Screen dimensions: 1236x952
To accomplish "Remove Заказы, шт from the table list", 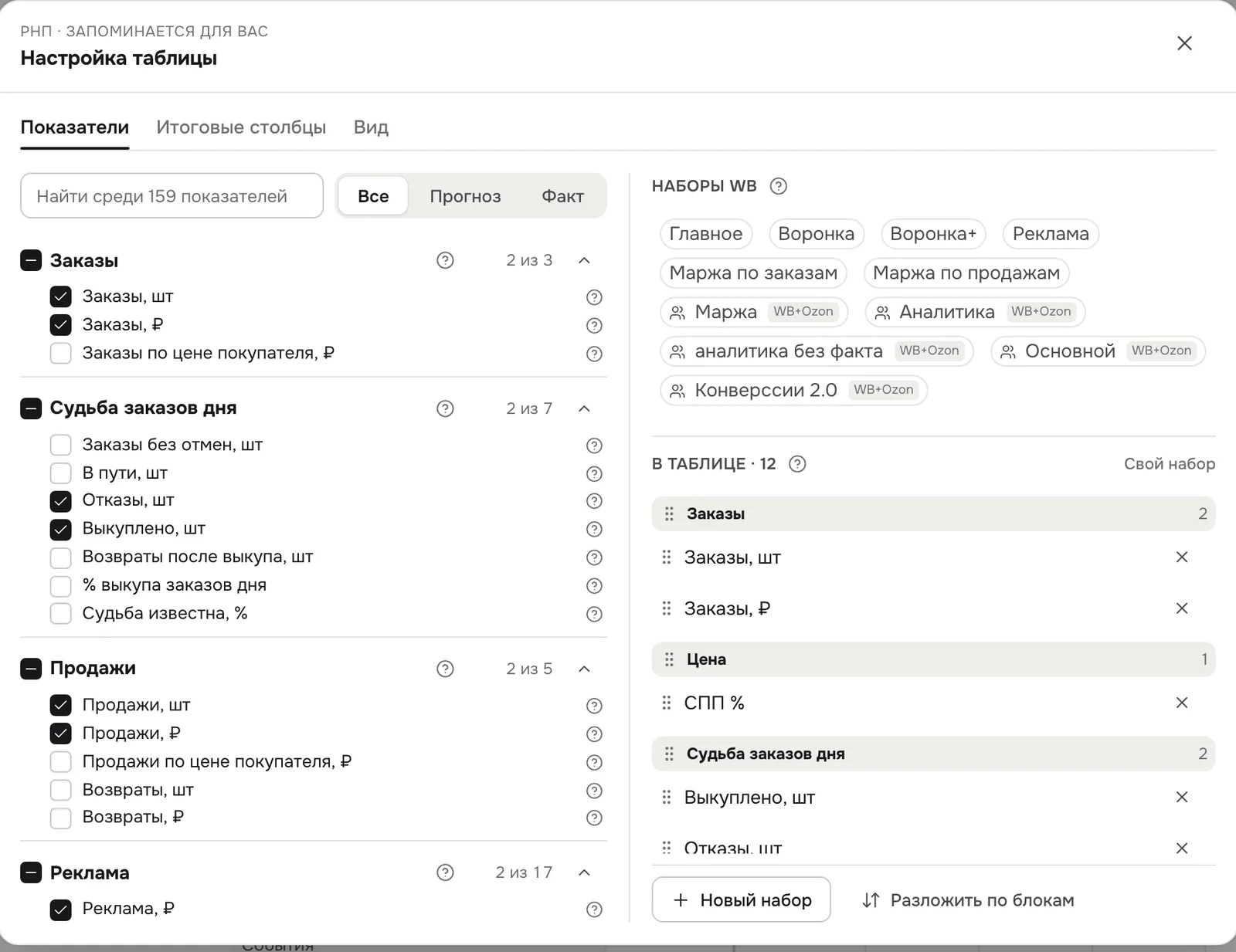I will pyautogui.click(x=1182, y=557).
